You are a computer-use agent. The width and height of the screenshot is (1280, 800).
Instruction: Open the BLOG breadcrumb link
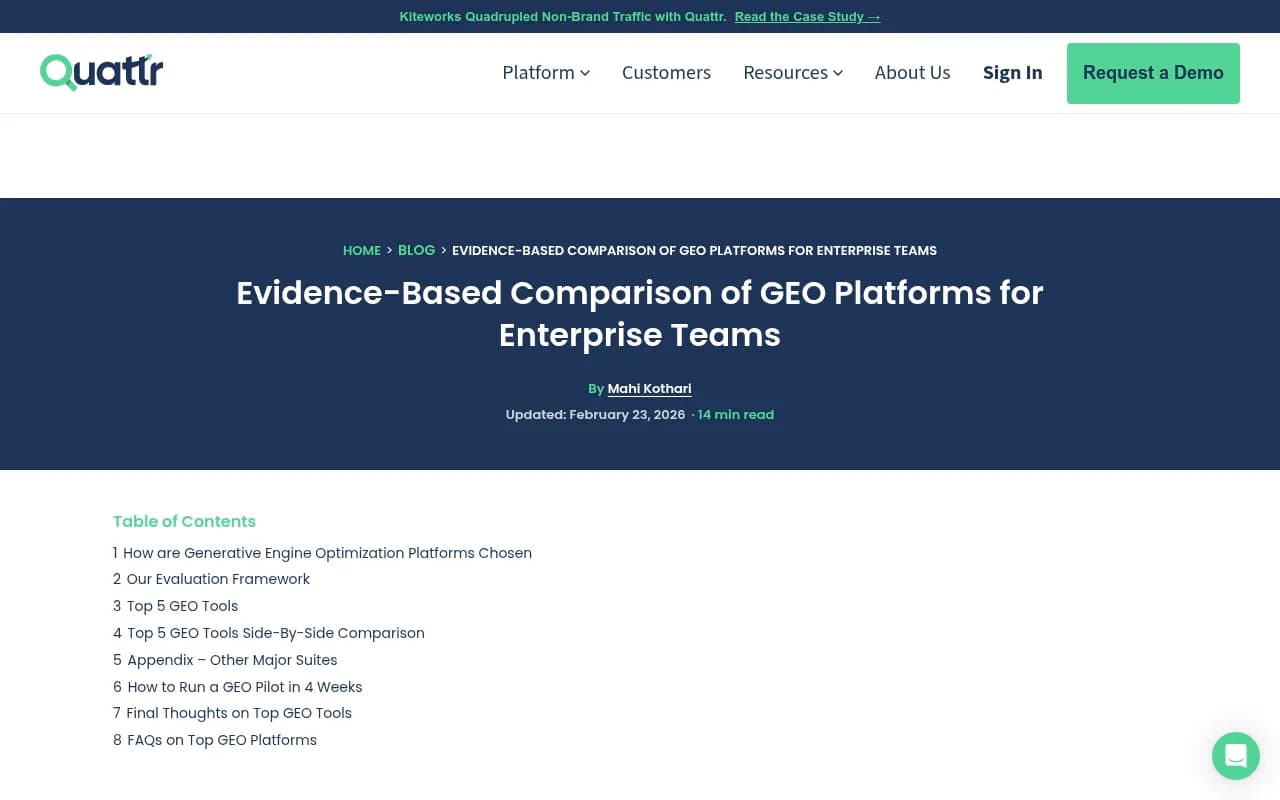coord(416,250)
